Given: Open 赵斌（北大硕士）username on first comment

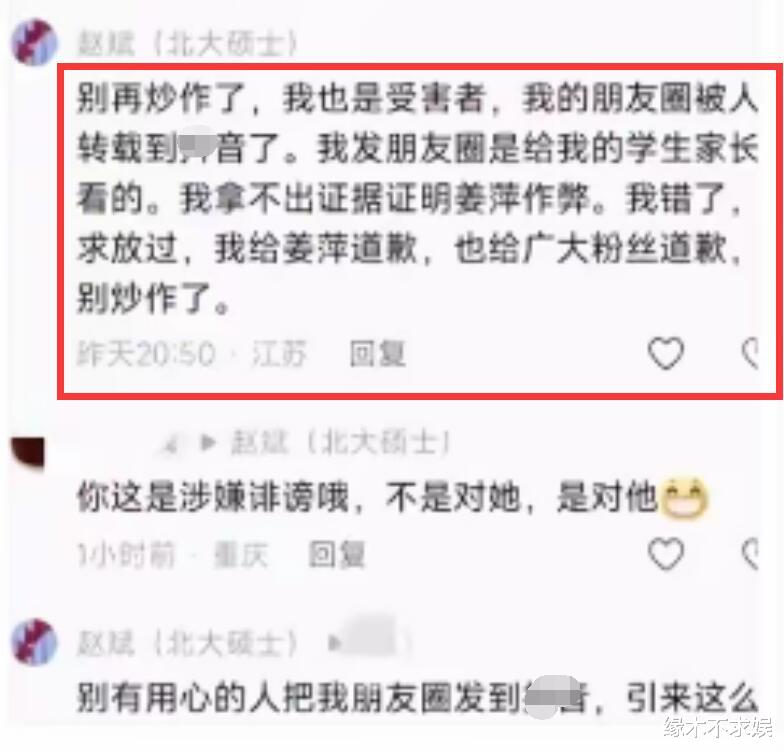Looking at the screenshot, I should 188,44.
